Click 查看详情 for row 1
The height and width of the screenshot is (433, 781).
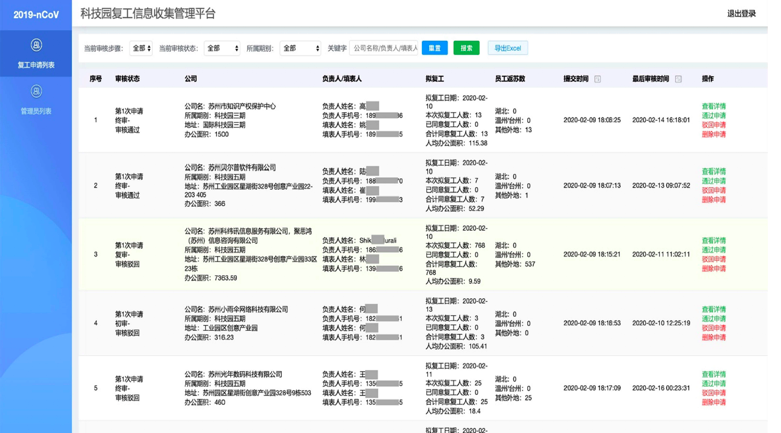(713, 106)
